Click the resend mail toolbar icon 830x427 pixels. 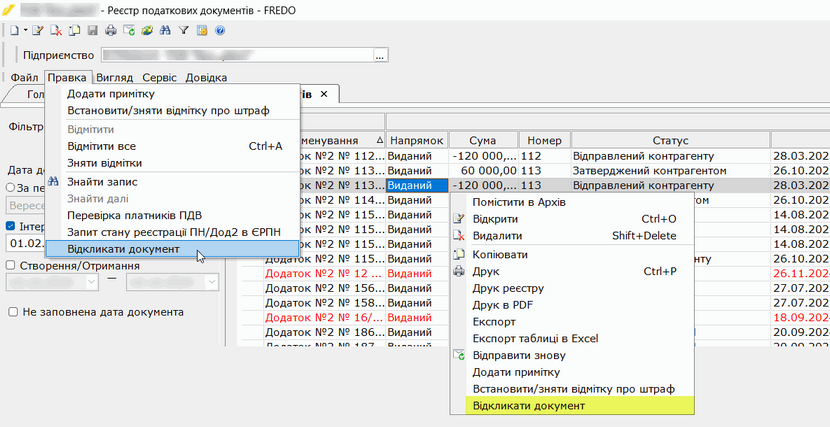coord(129,31)
